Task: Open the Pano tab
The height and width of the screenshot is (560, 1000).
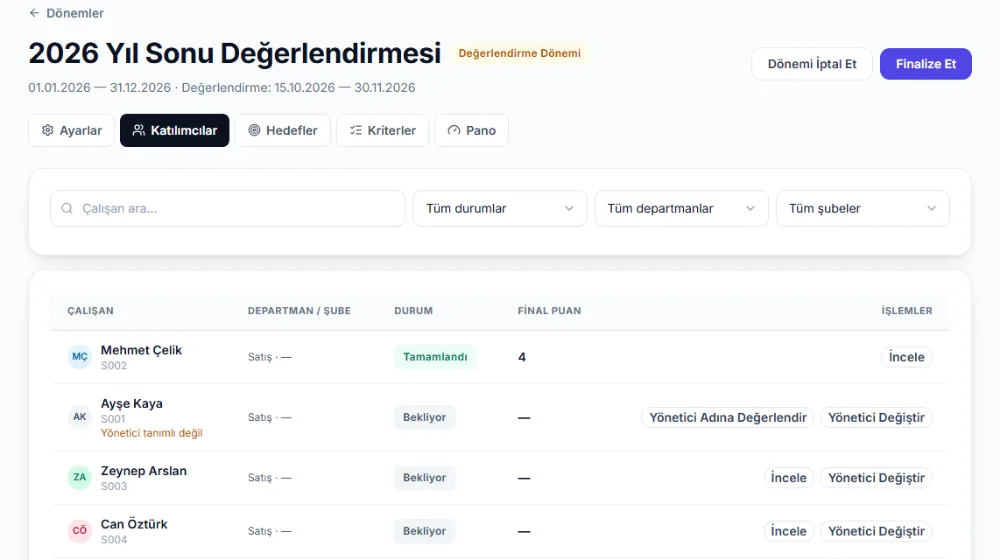Action: pos(471,130)
